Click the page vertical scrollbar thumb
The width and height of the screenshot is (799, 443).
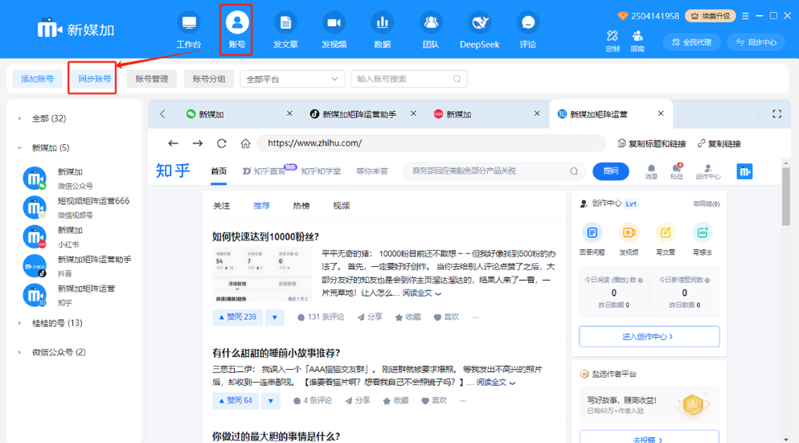pos(786,196)
